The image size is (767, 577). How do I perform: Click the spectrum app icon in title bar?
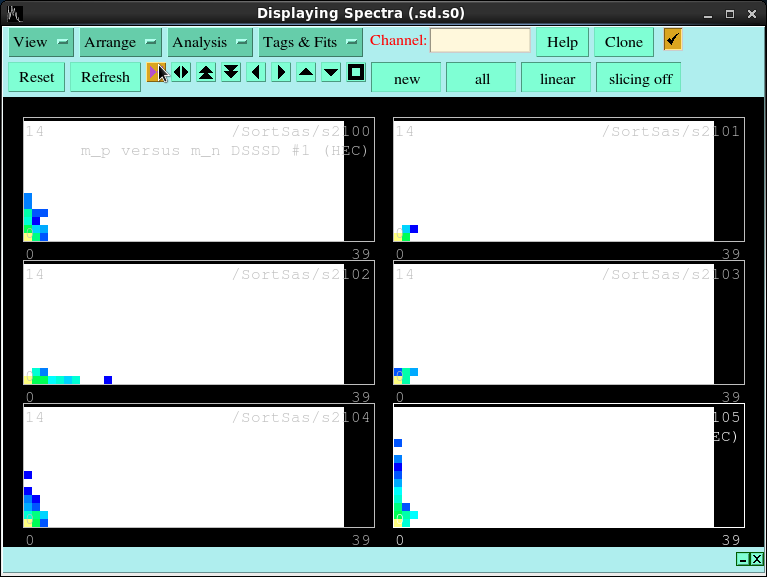[x=14, y=13]
